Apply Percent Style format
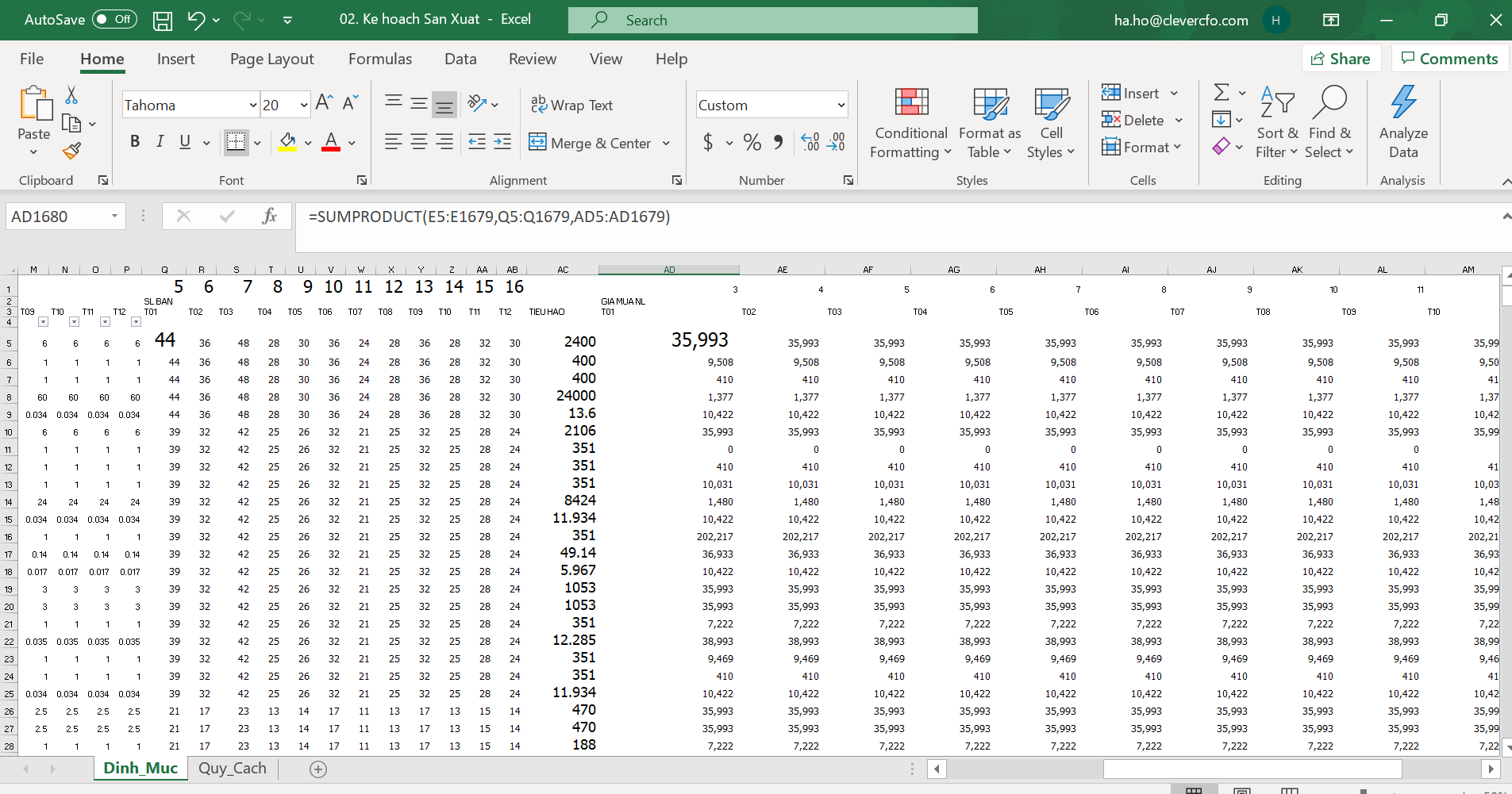 tap(752, 143)
